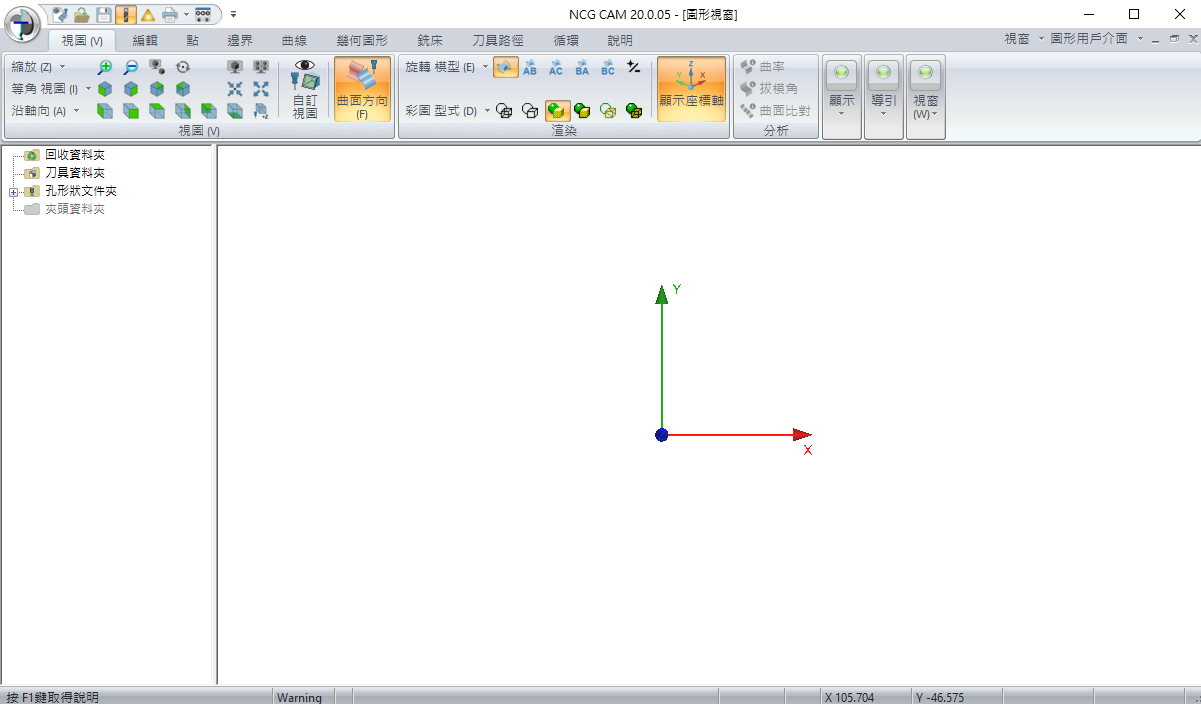Open the round NCG CAM application menu button
This screenshot has height=704, width=1201.
(22, 24)
